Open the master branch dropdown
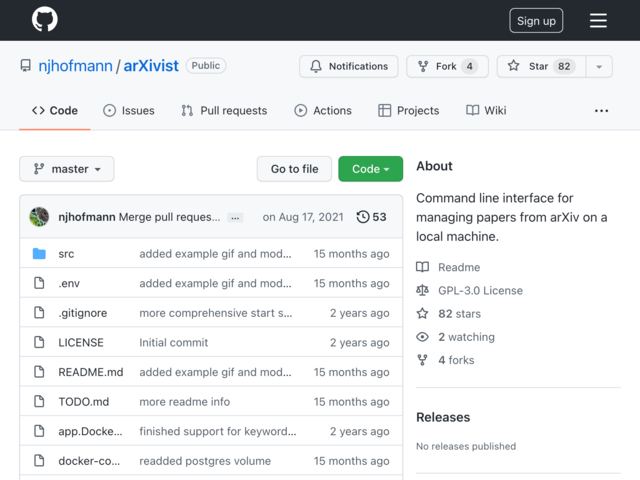Screen dimensions: 640x480 pyautogui.click(x=67, y=169)
